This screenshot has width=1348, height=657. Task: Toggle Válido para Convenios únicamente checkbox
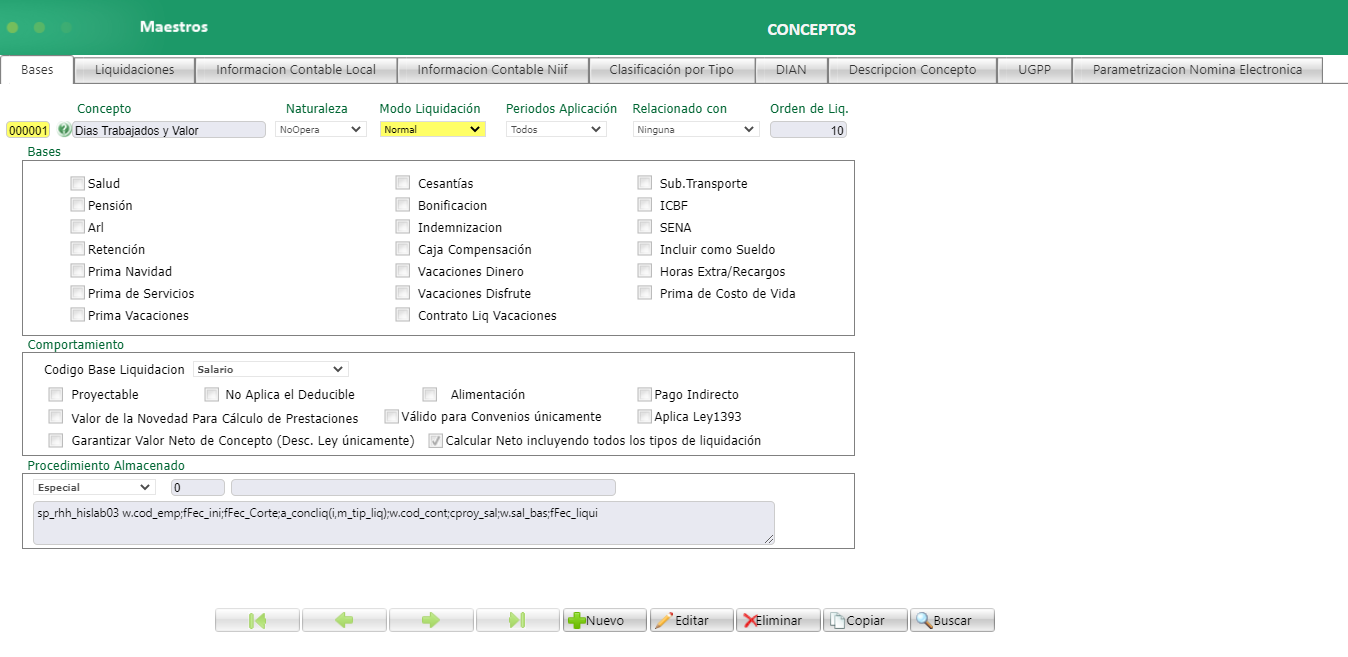coord(392,416)
